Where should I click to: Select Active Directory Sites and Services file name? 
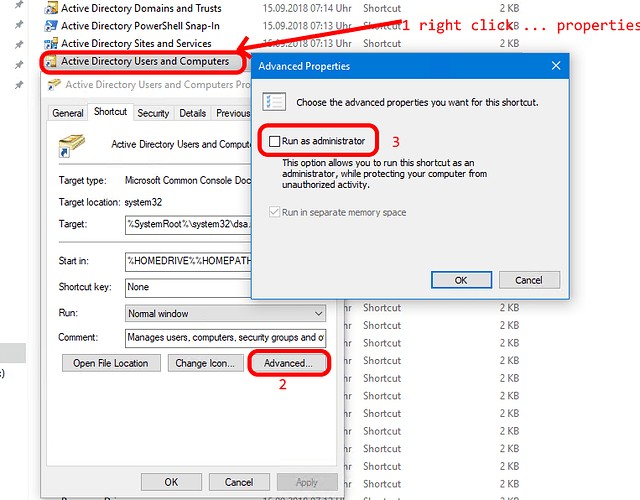coord(136,43)
